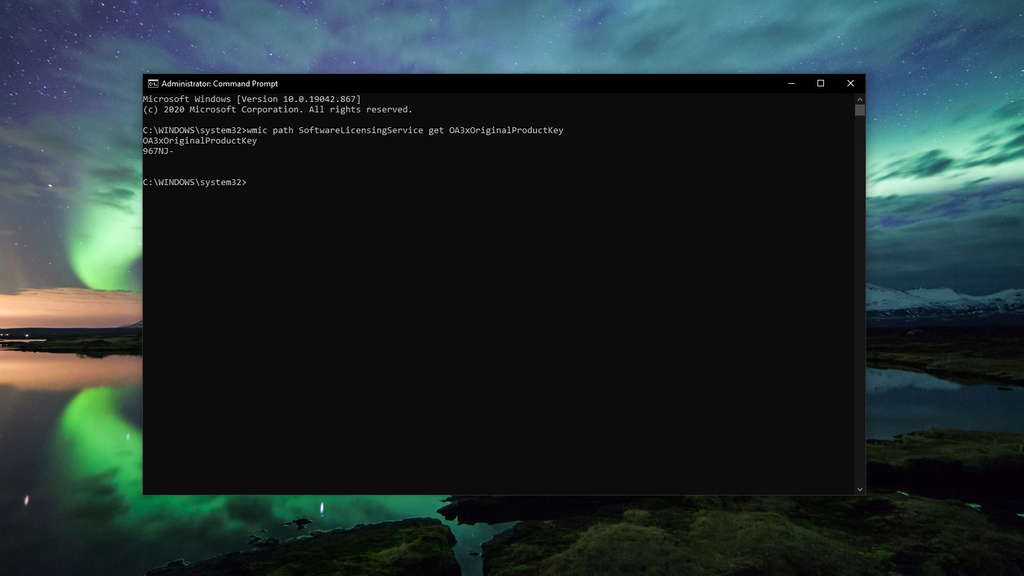Minimize the Command Prompt window
1024x576 pixels.
(x=791, y=84)
